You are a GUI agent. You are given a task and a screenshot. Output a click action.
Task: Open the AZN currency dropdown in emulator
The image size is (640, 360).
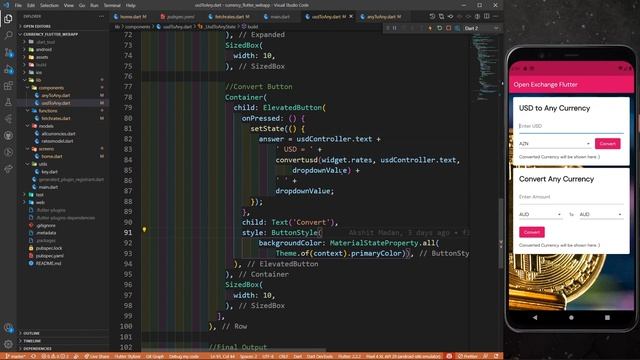click(x=554, y=144)
